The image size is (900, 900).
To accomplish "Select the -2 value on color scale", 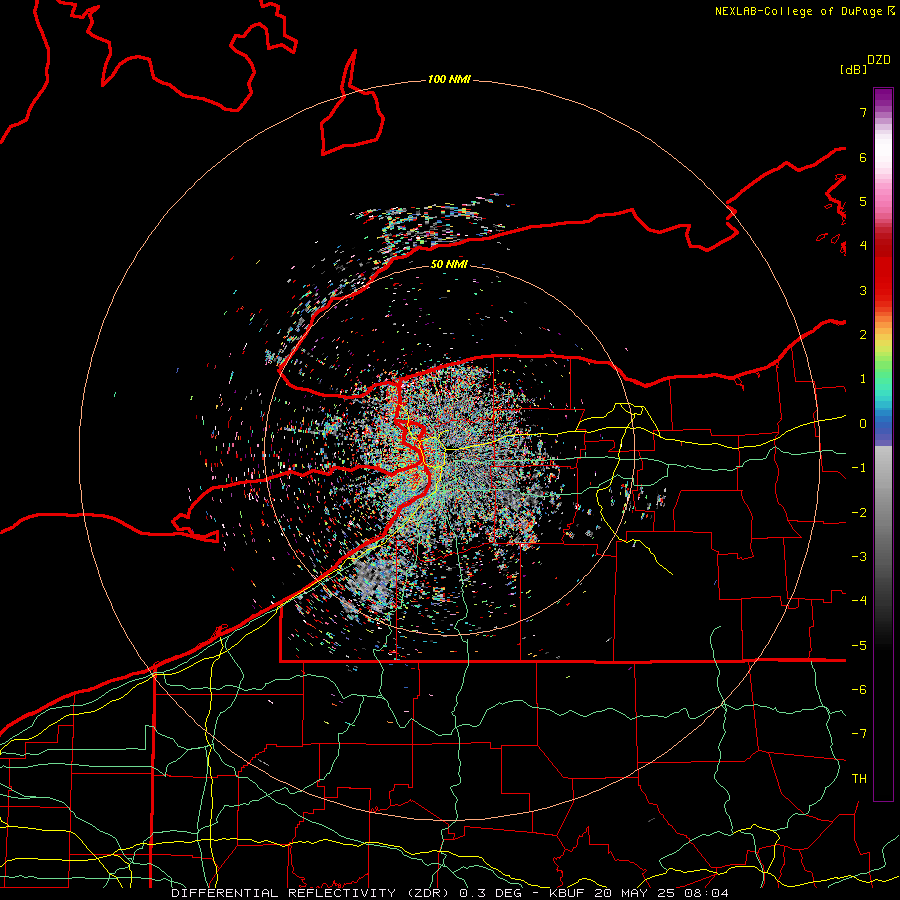I will click(x=859, y=513).
